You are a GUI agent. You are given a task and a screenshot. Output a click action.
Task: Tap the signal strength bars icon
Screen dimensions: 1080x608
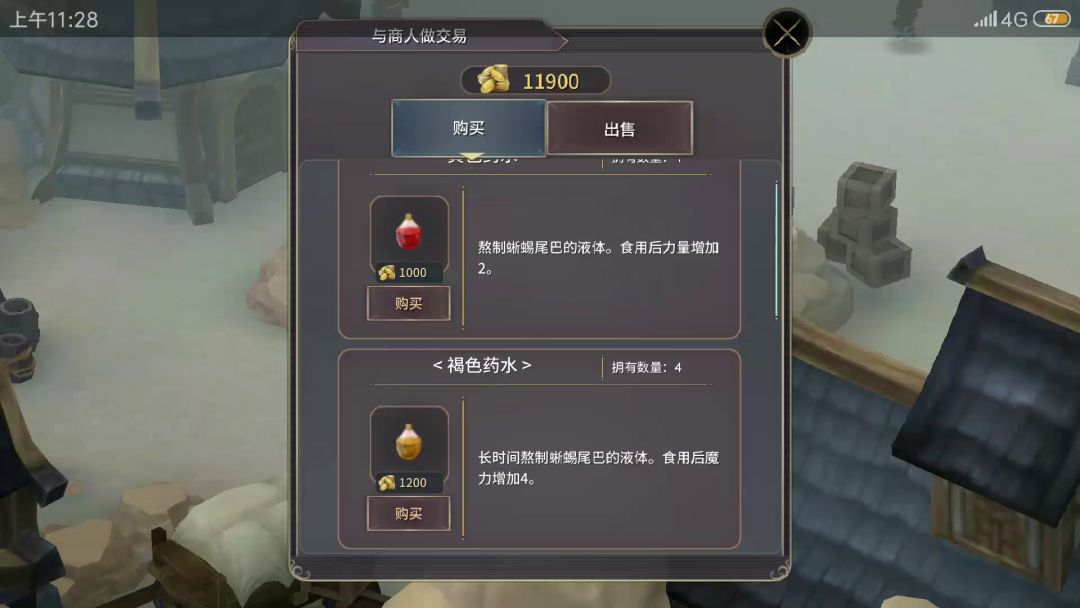986,19
